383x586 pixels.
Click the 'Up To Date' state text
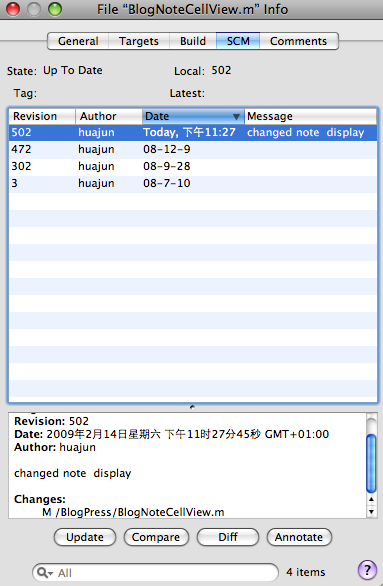[x=72, y=70]
